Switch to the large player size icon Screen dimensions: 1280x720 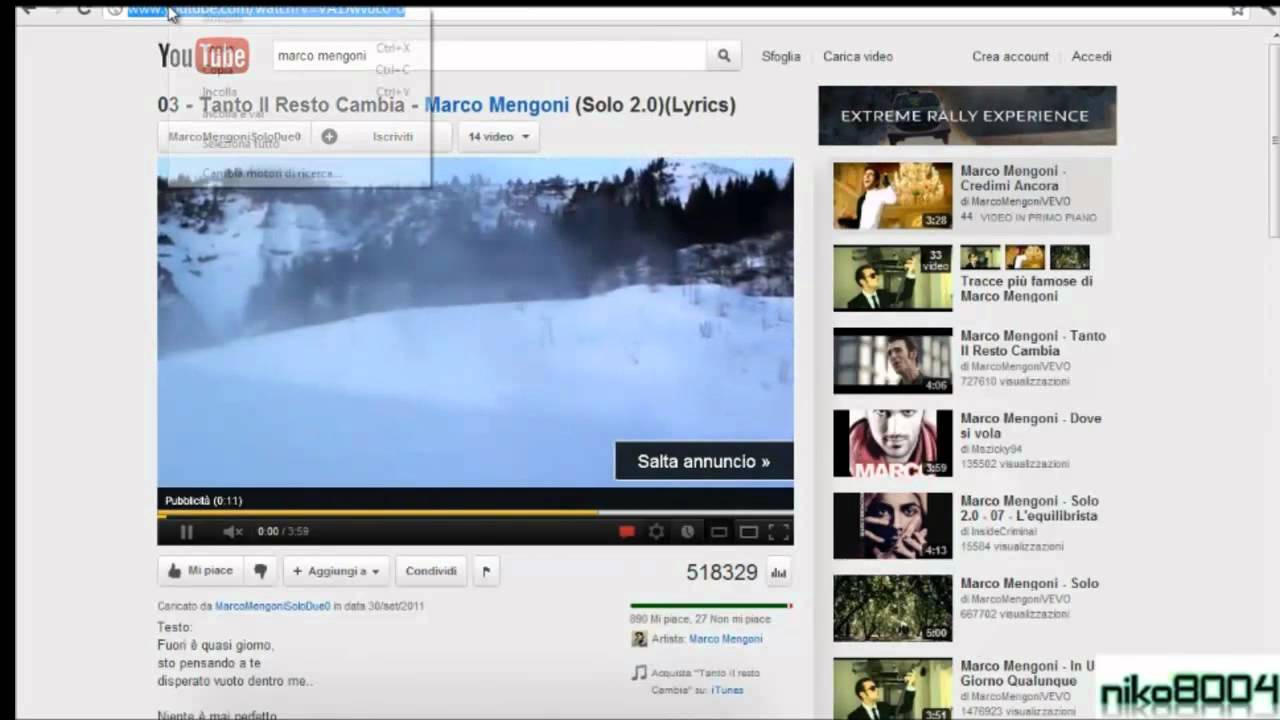click(748, 532)
